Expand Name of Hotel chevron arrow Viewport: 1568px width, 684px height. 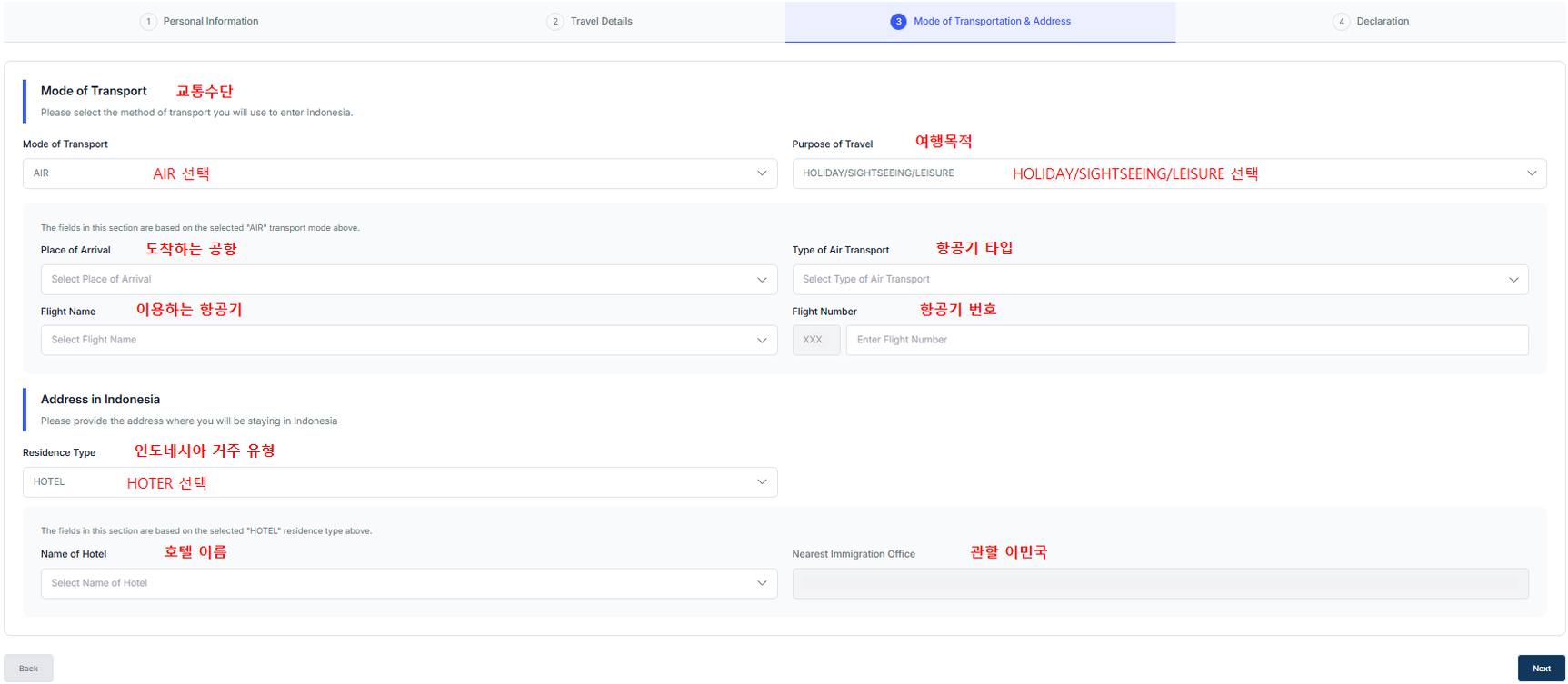coord(762,583)
